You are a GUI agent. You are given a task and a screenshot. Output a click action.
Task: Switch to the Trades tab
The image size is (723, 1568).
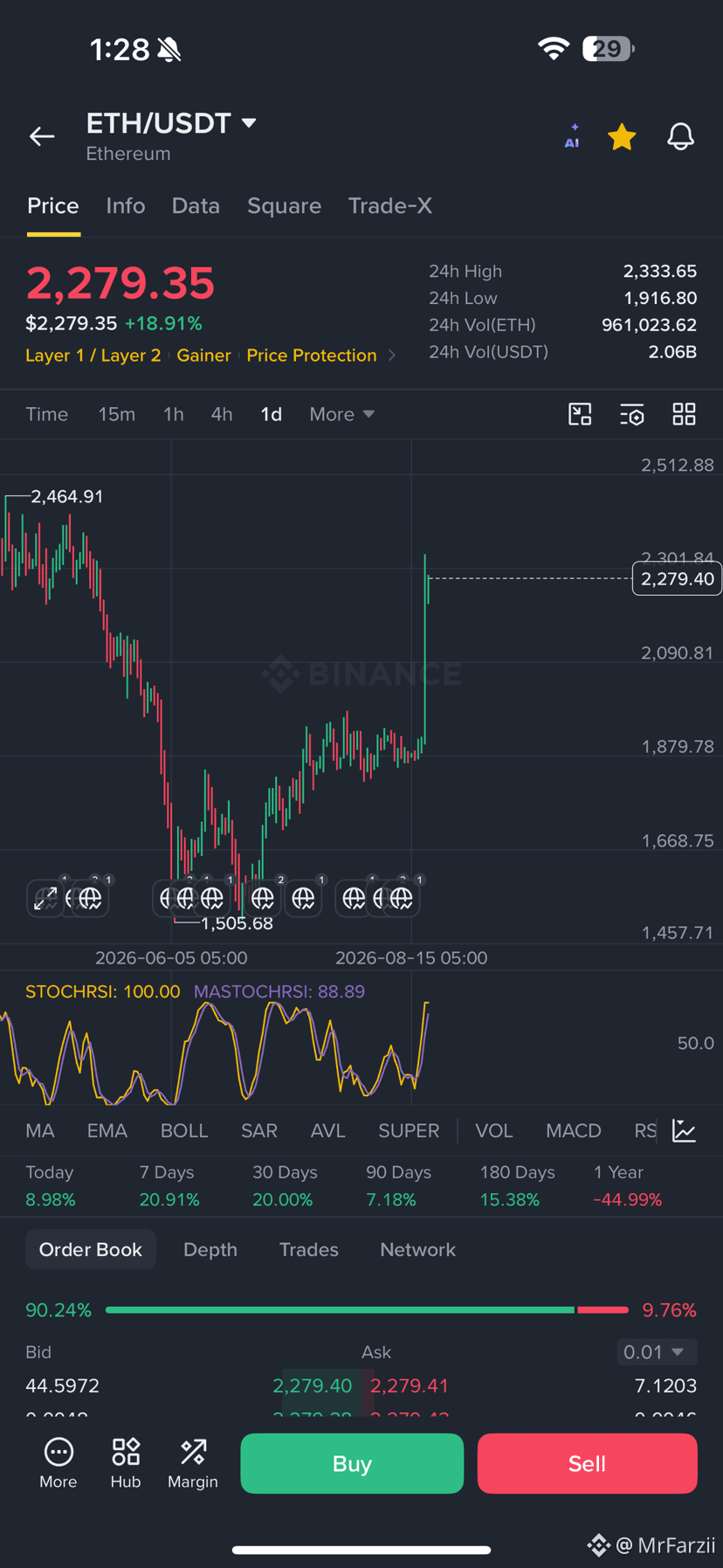[x=309, y=1249]
